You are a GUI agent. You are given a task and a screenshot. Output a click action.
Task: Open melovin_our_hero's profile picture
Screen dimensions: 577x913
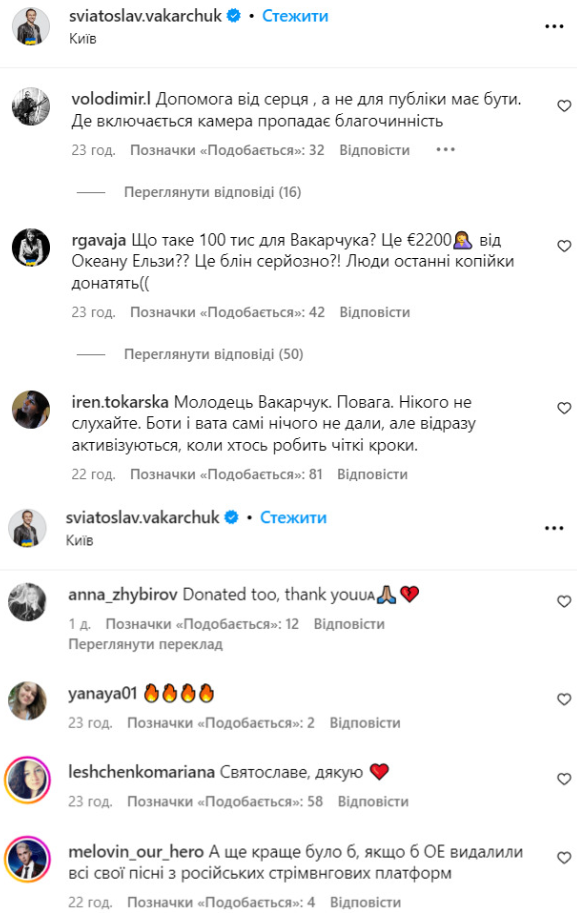27,859
